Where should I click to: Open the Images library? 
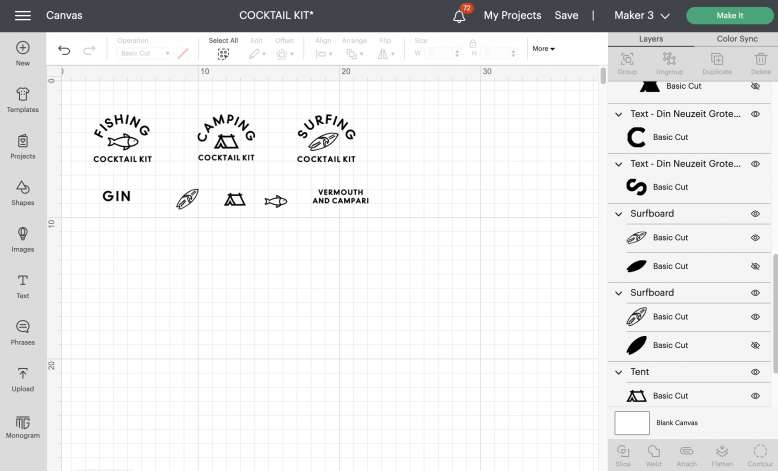[x=22, y=238]
